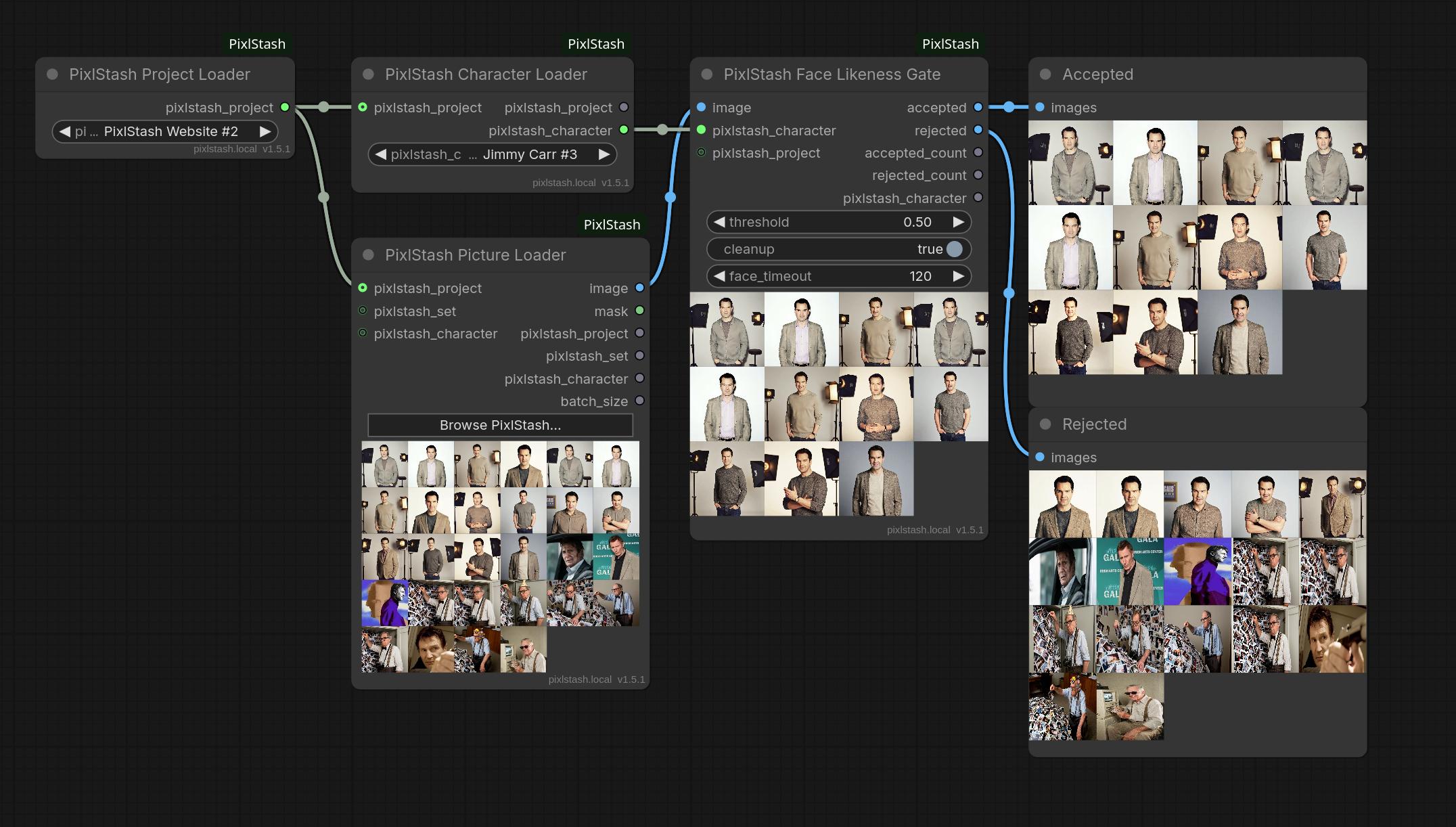Click Character Loader pixlstash_project output socket
This screenshot has height=827, width=1456.
(x=624, y=107)
